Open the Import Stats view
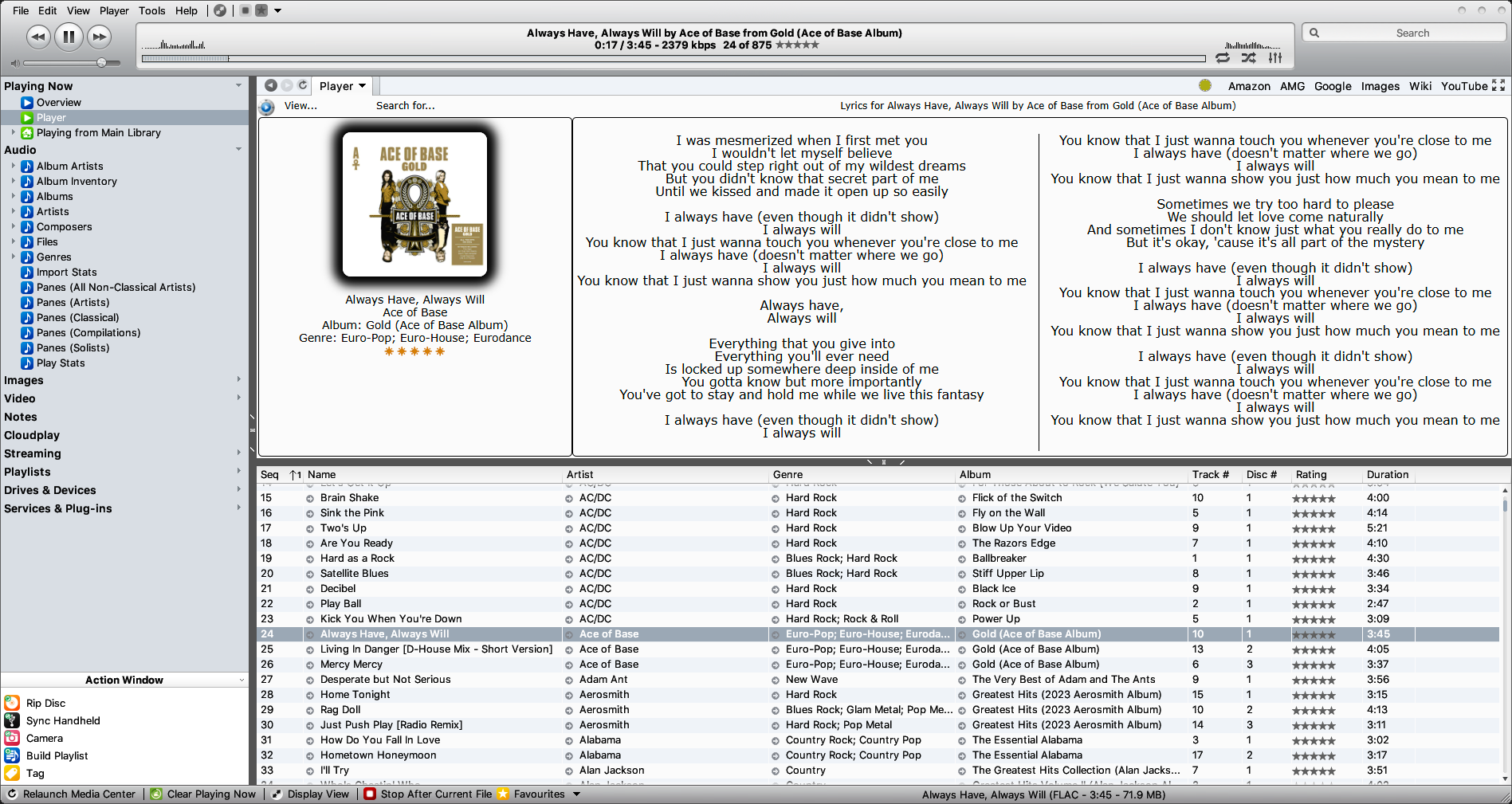 [66, 272]
